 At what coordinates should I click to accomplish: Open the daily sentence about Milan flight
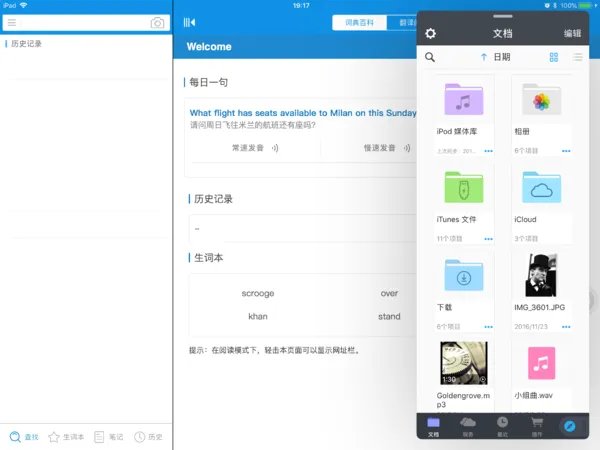(x=302, y=113)
